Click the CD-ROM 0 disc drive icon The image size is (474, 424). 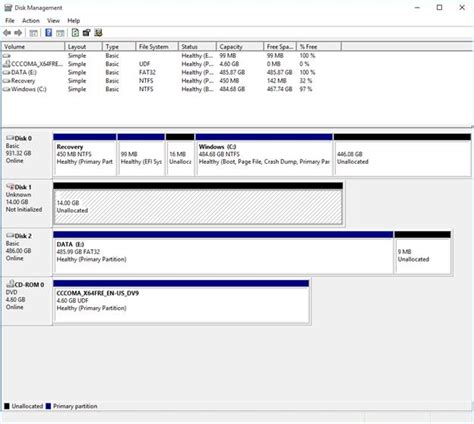pos(10,284)
